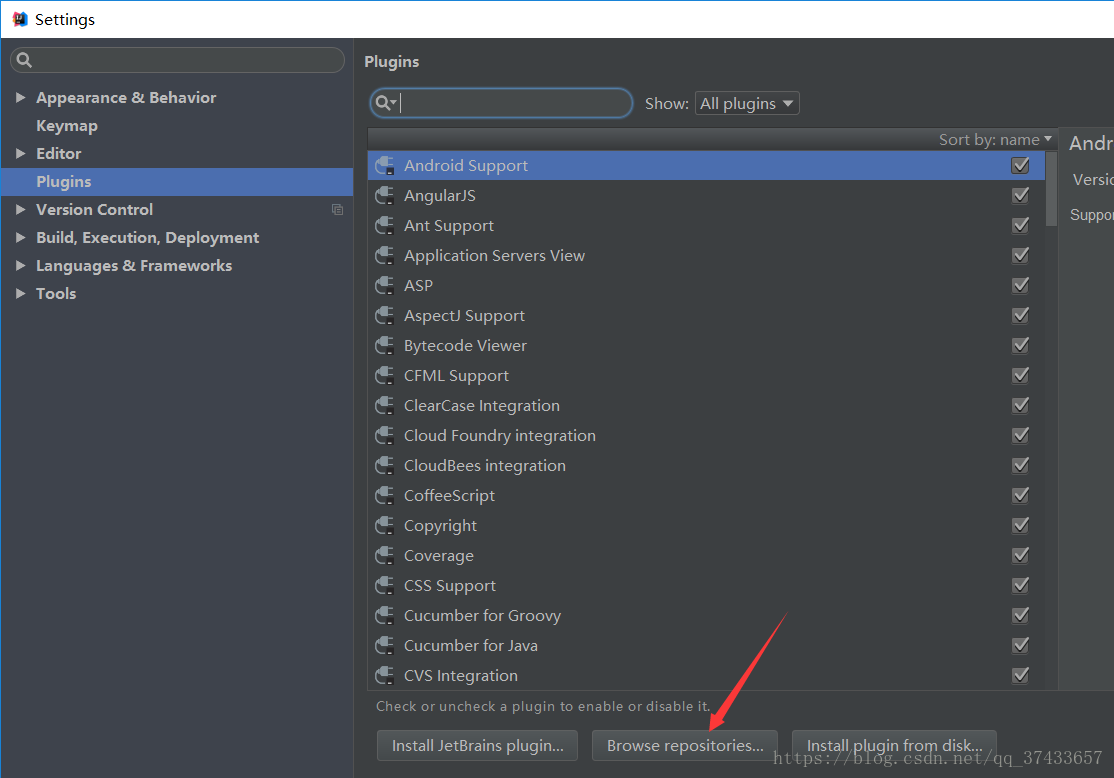
Task: Uncheck the Coverage plugin checkbox
Action: 1020,555
